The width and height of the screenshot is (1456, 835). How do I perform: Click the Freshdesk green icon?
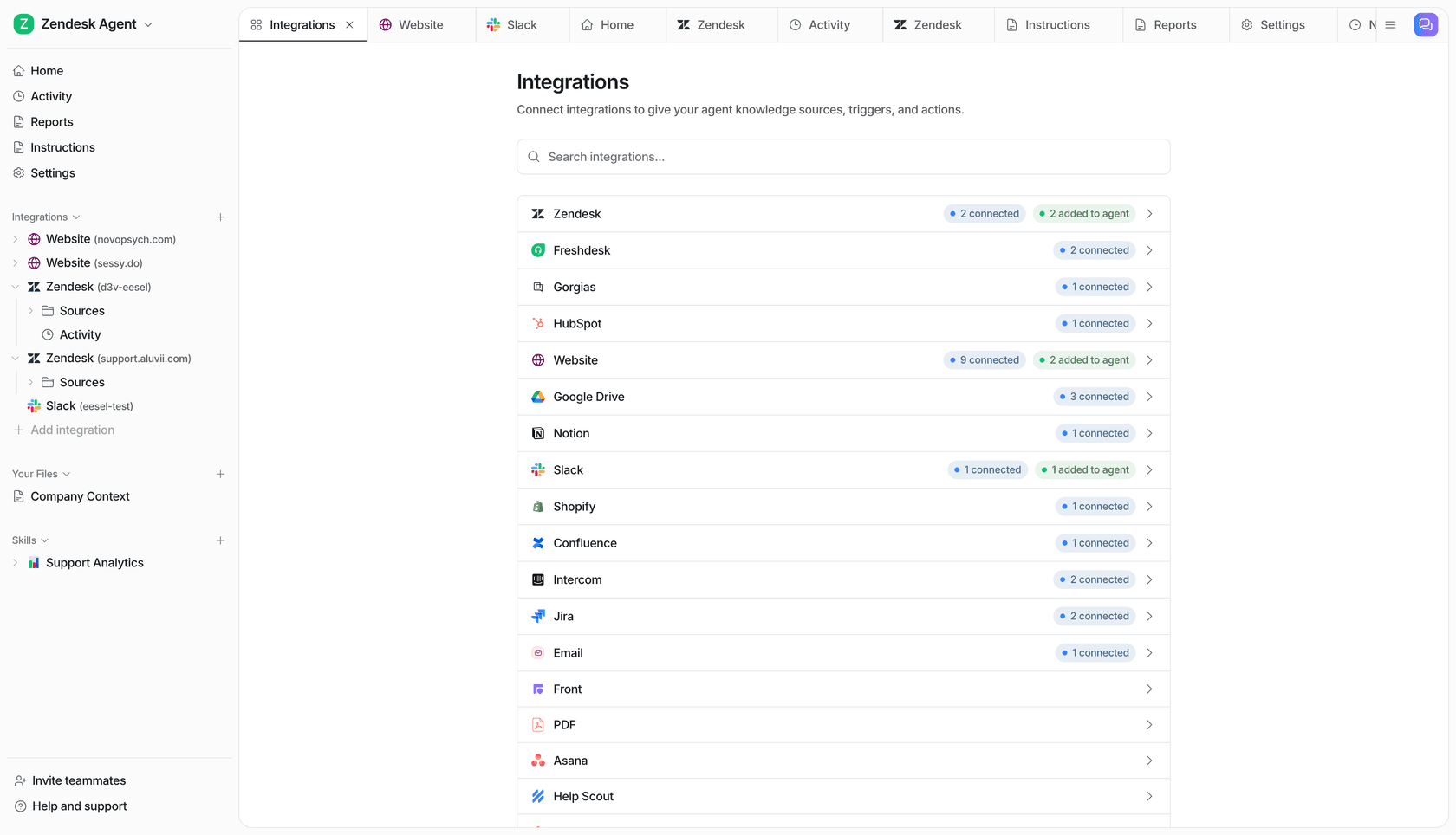coord(538,250)
